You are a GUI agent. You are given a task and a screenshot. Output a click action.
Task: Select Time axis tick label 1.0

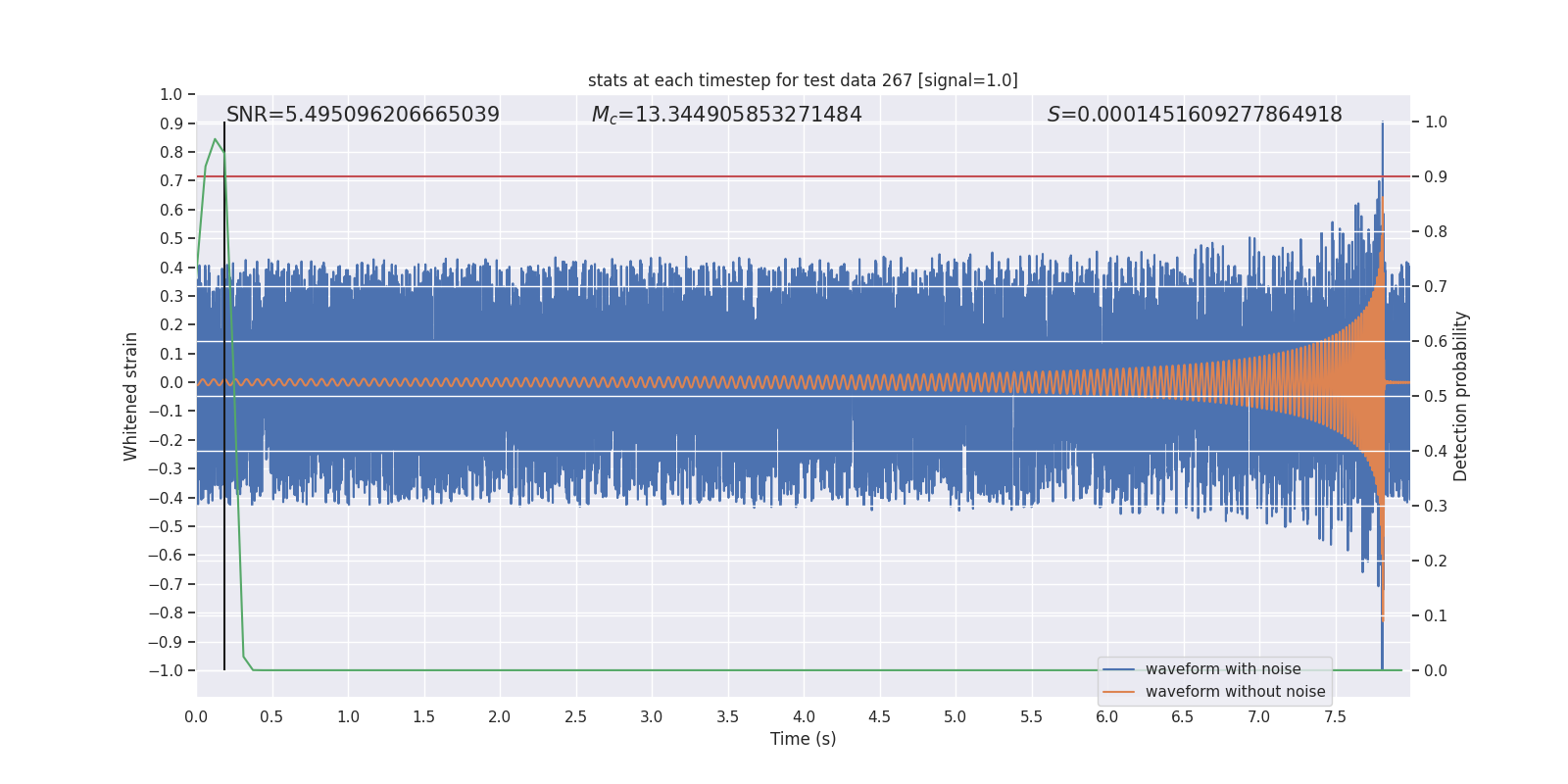[348, 716]
